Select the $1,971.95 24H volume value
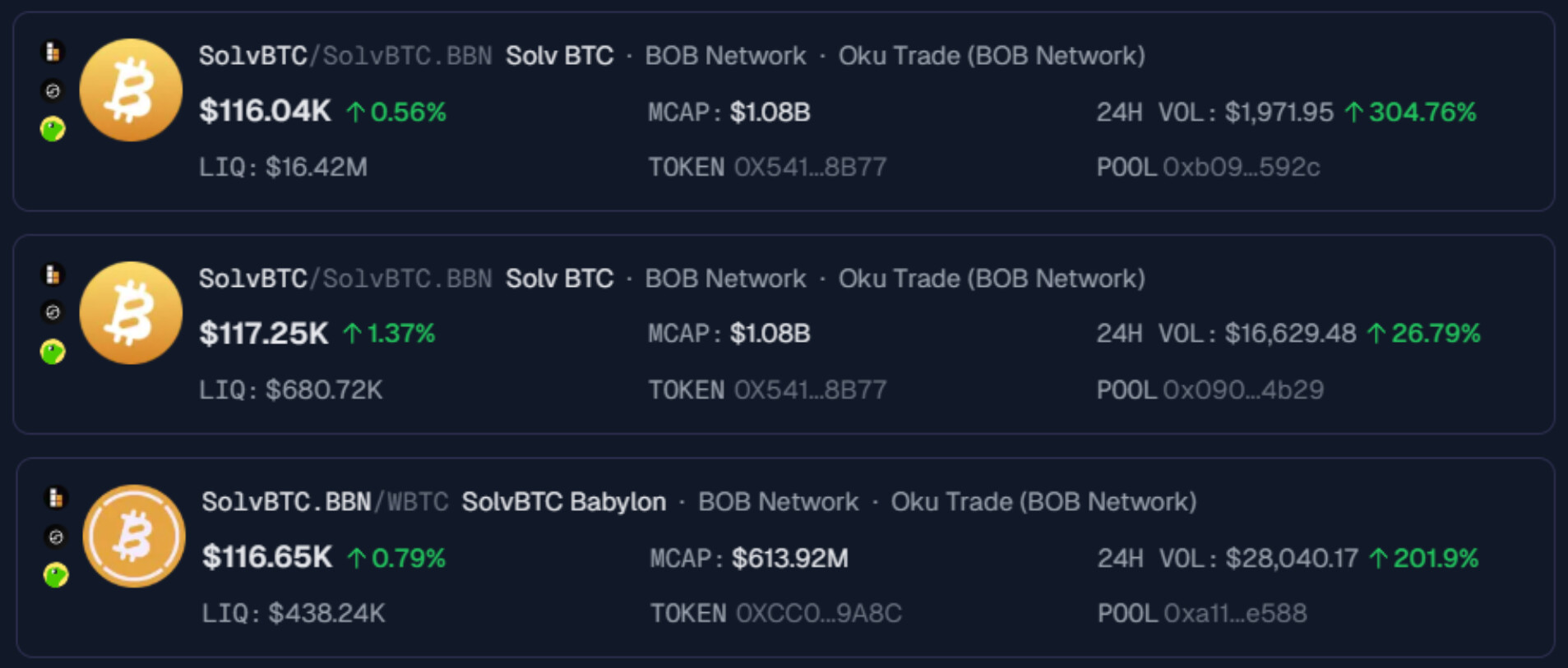 tap(1279, 113)
